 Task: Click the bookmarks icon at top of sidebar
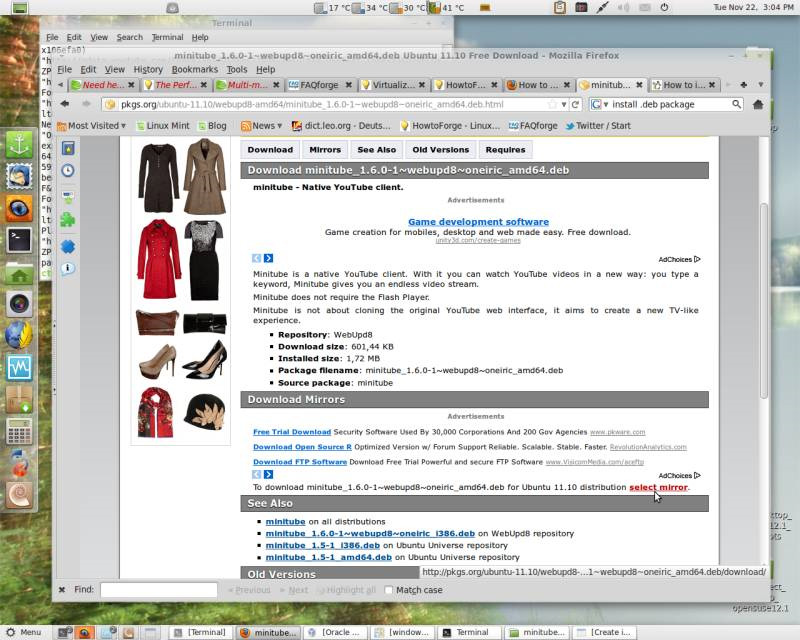(x=68, y=148)
